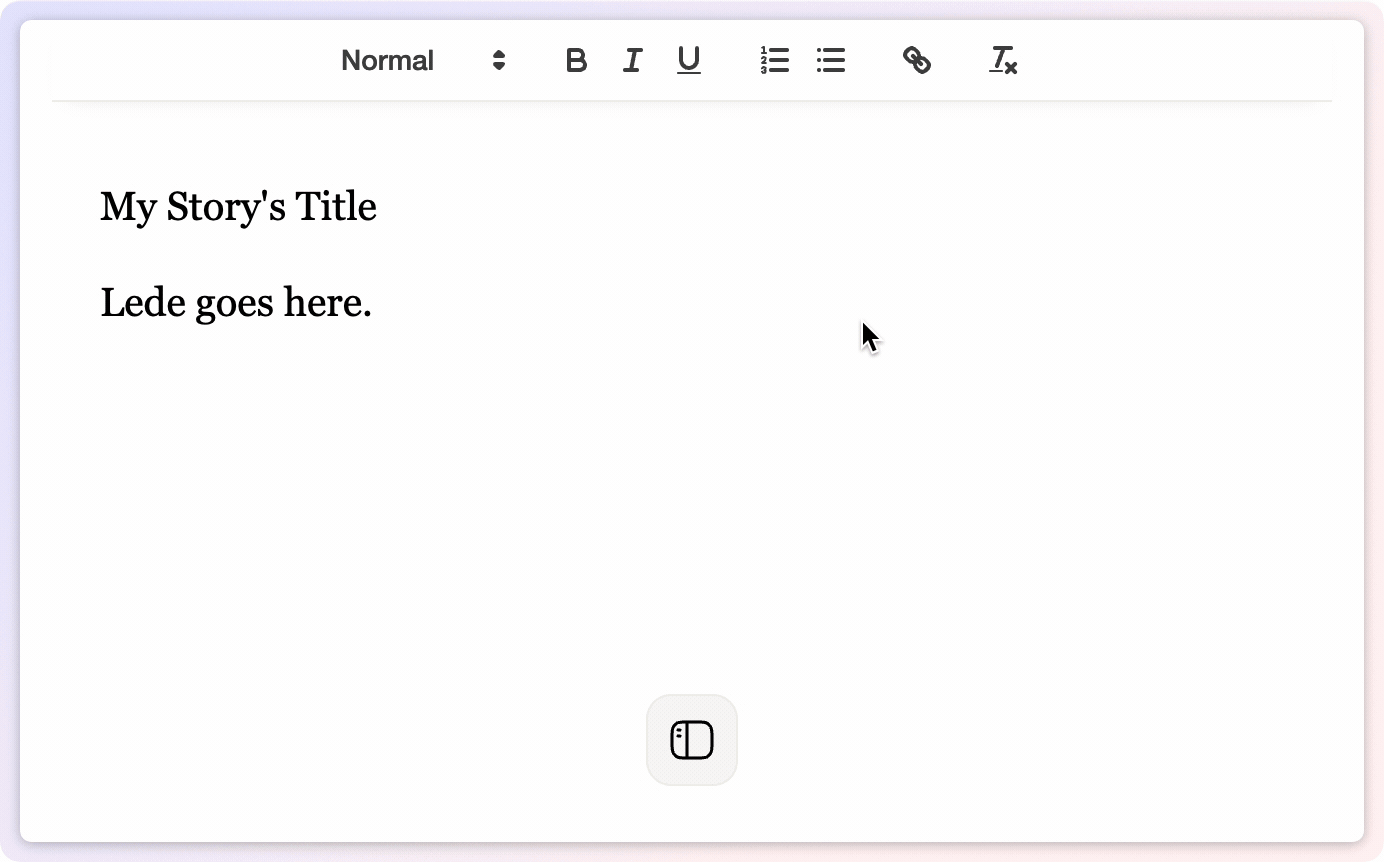This screenshot has width=1384, height=862.
Task: Toggle the ordered list off
Action: click(x=775, y=61)
